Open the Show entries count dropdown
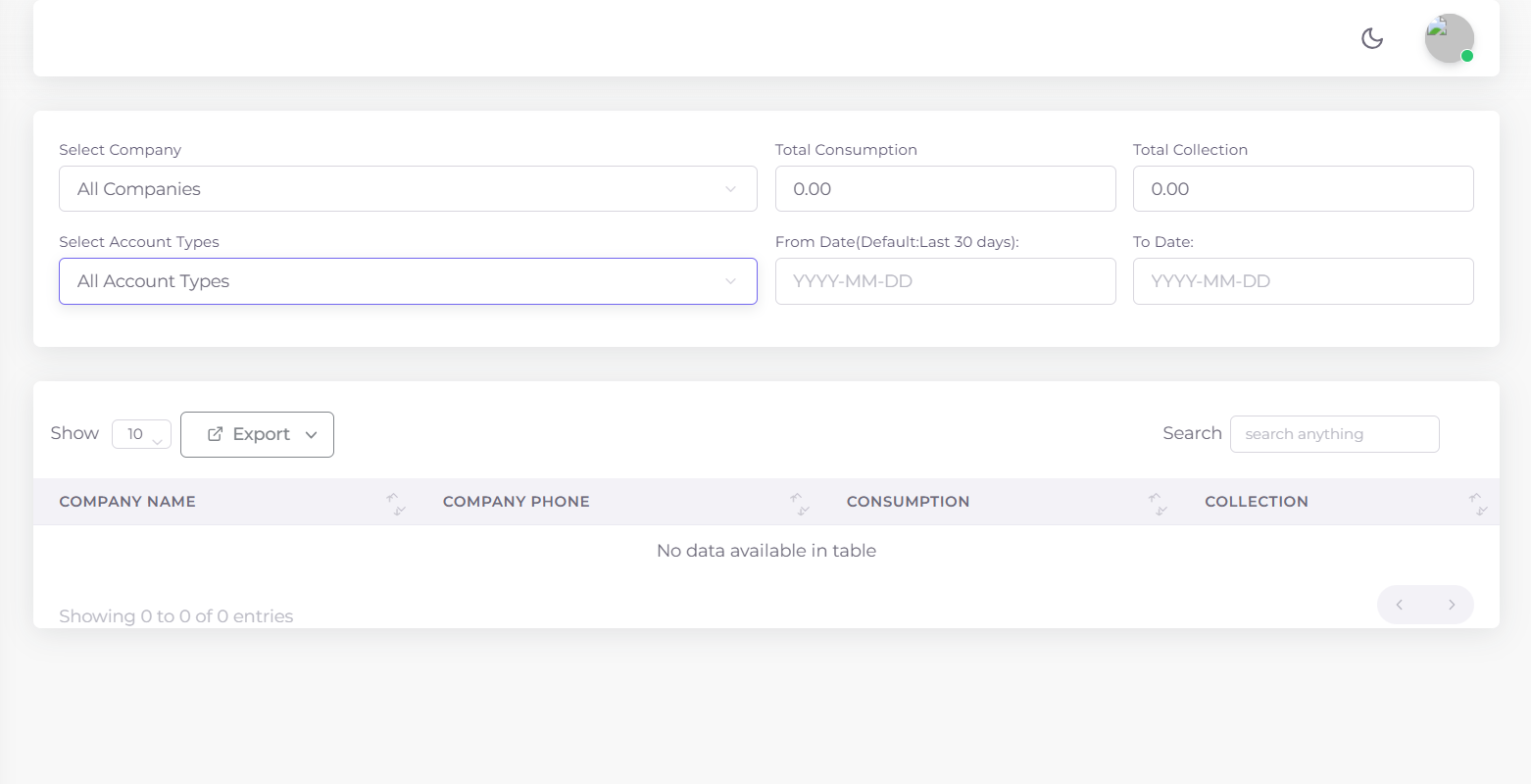Image resolution: width=1531 pixels, height=784 pixels. (x=141, y=433)
